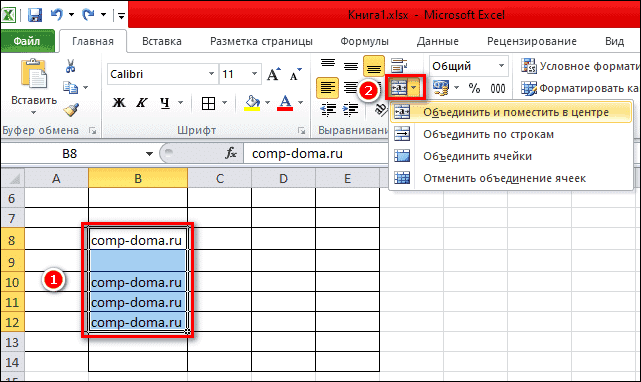The width and height of the screenshot is (641, 382).
Task: Activate Format Painter brush
Action: point(71,109)
